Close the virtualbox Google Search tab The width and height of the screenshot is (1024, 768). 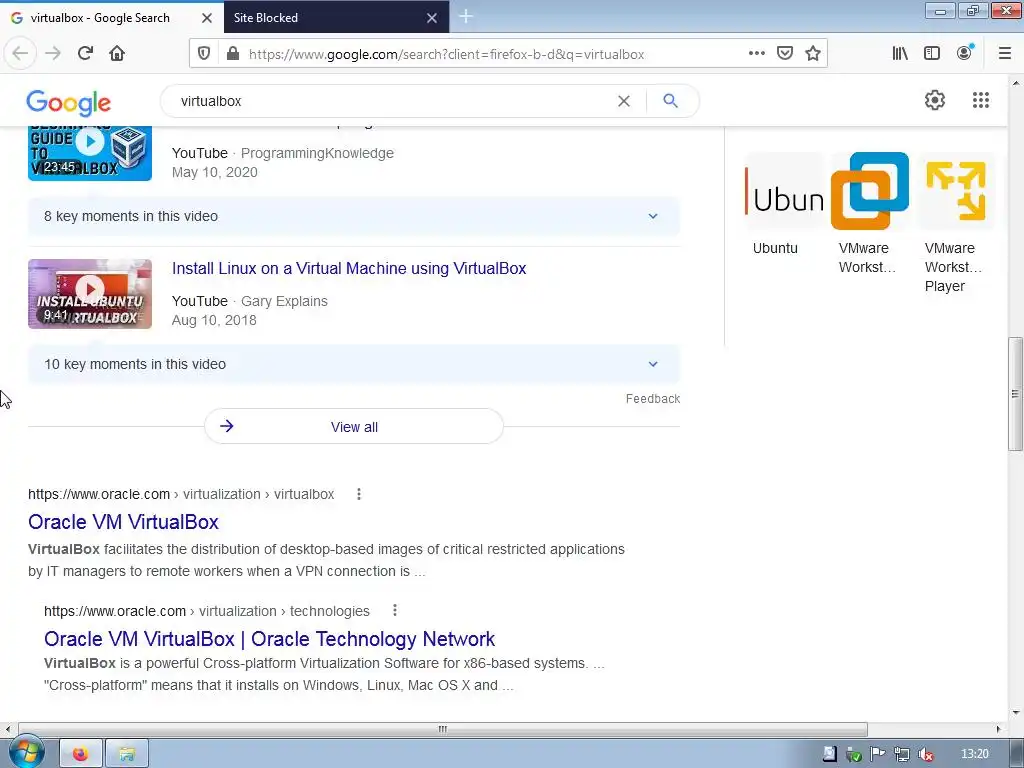pyautogui.click(x=206, y=18)
